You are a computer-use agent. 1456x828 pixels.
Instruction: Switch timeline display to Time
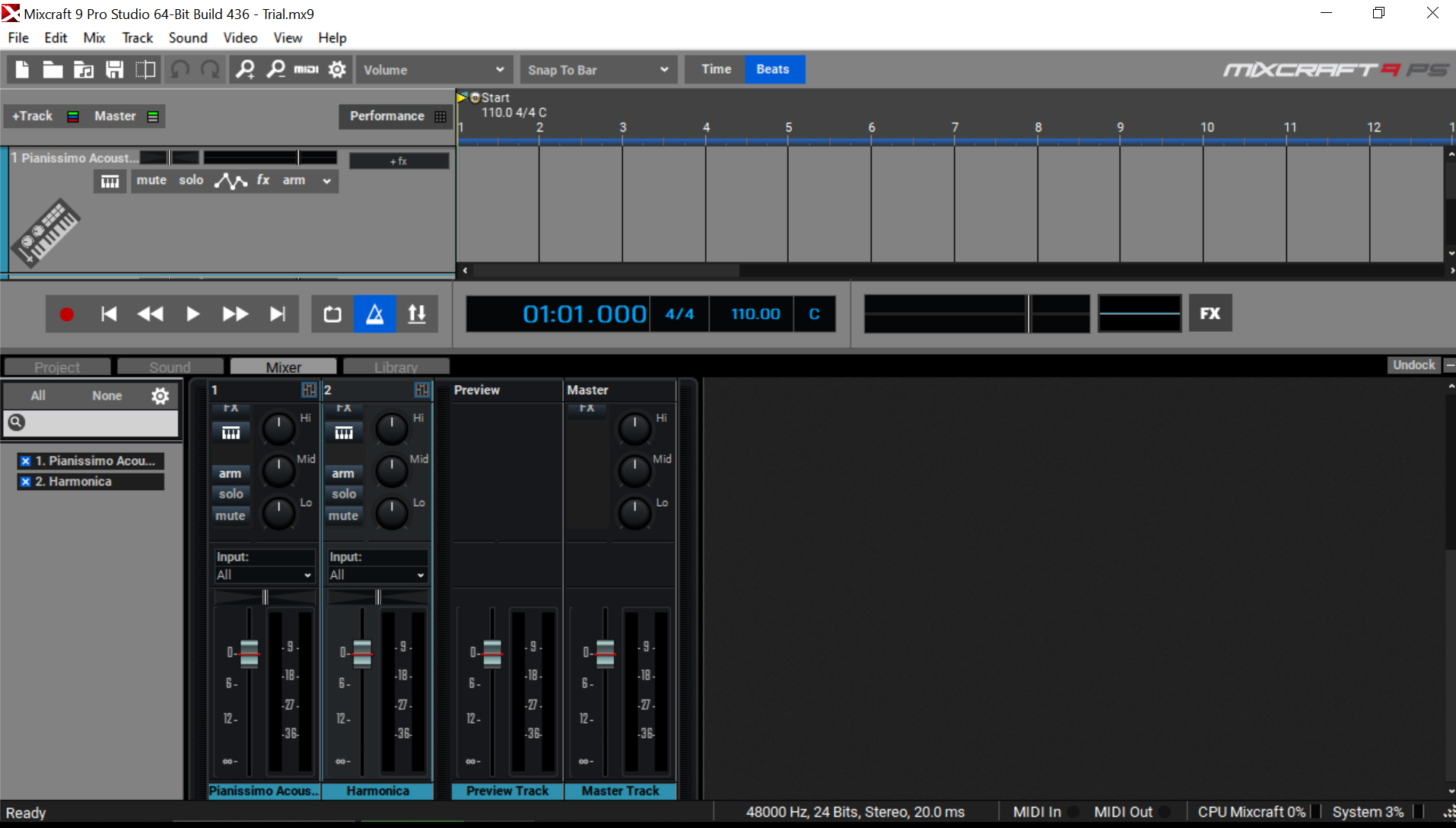(x=716, y=69)
